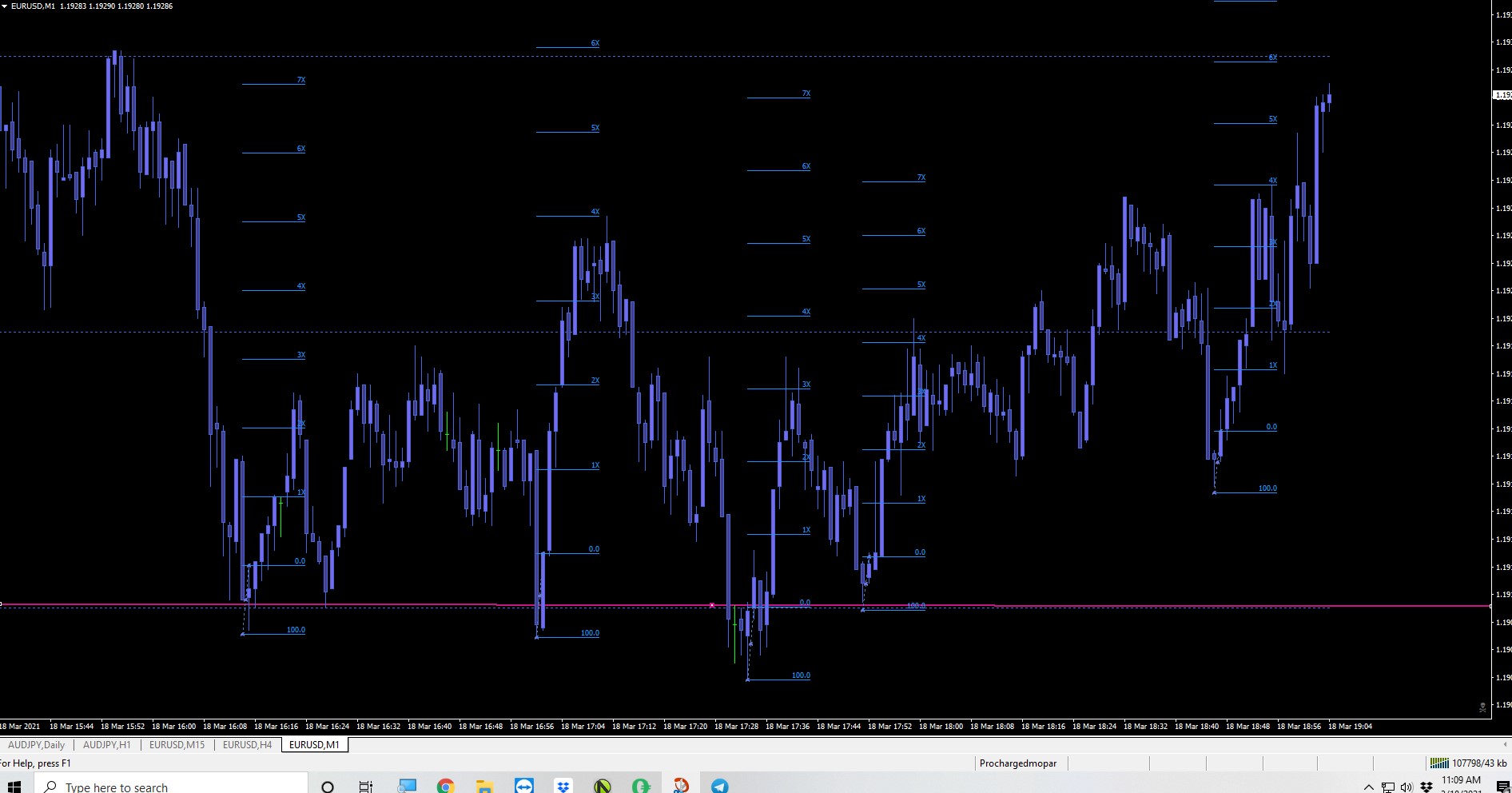Viewport: 1512px width, 793px height.
Task: Open the Dropbox app pinned beside TeamViewer
Action: point(563,787)
